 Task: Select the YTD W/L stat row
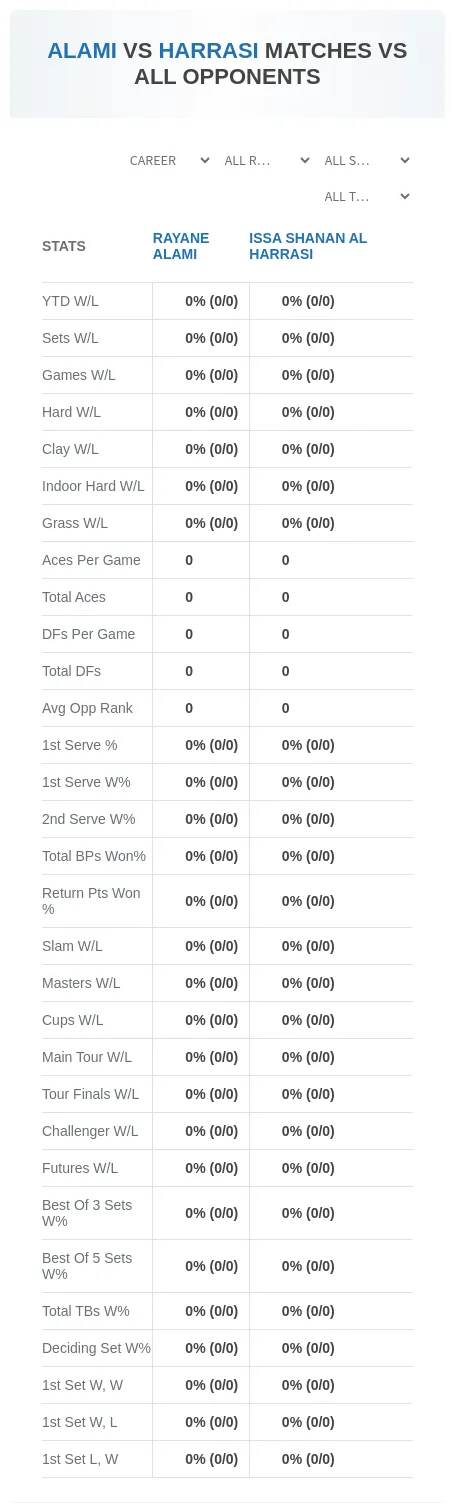pos(227,301)
